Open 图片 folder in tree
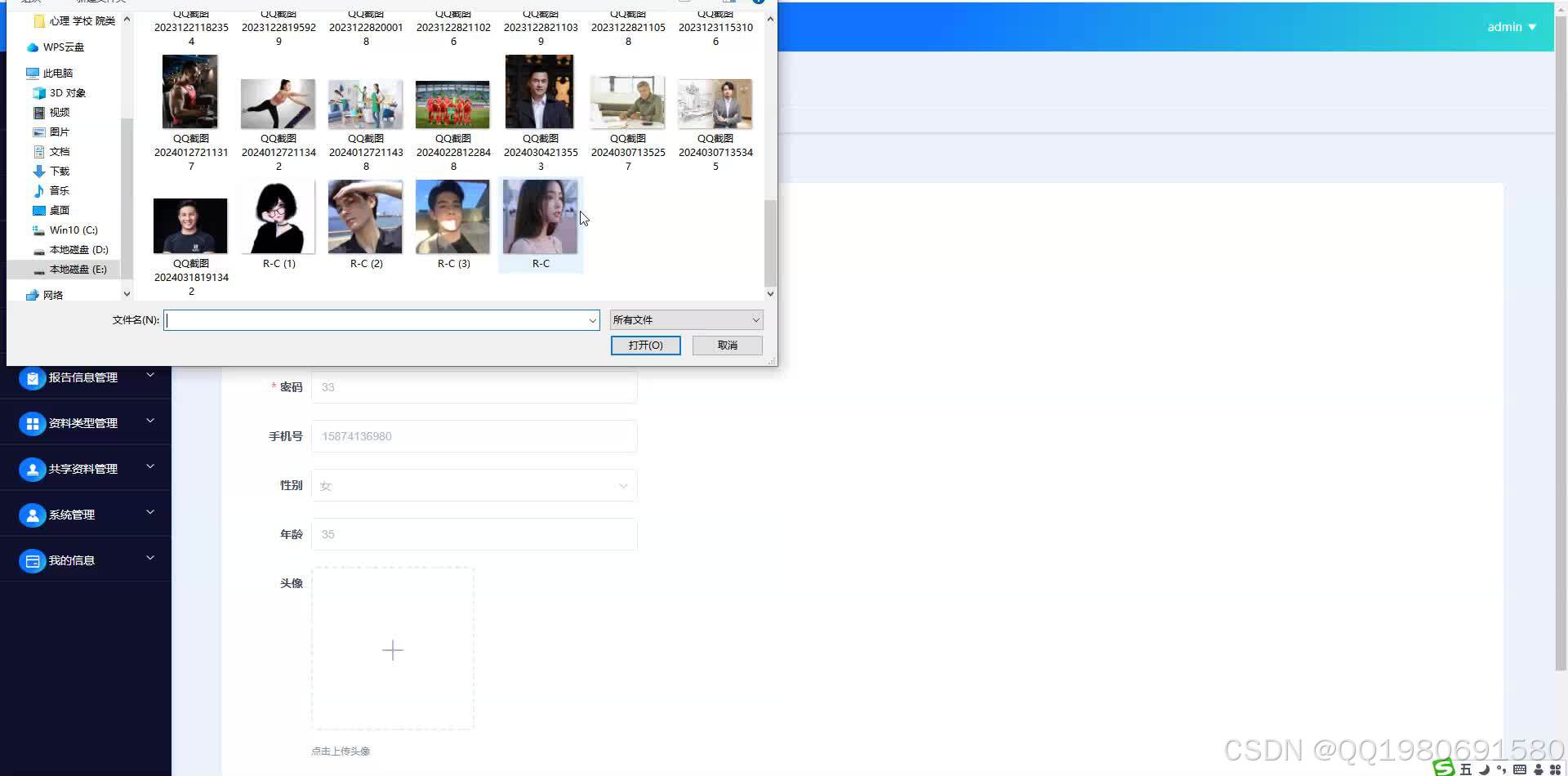Screen dimensions: 1568x776 point(51,132)
